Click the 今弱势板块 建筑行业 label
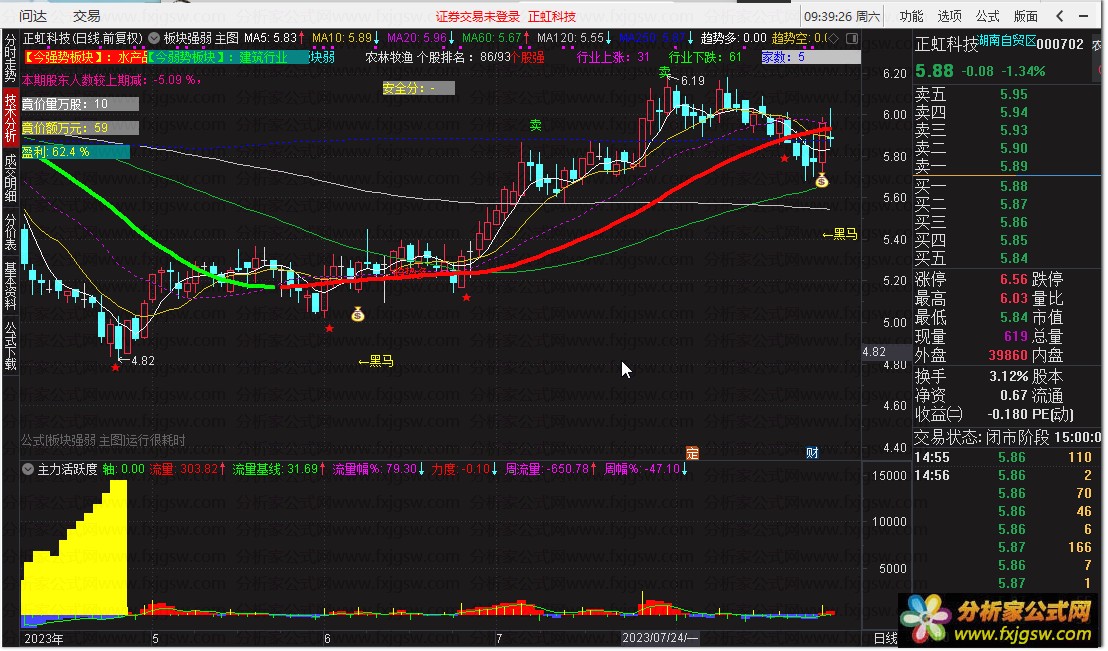The width and height of the screenshot is (1108, 651). point(229,57)
